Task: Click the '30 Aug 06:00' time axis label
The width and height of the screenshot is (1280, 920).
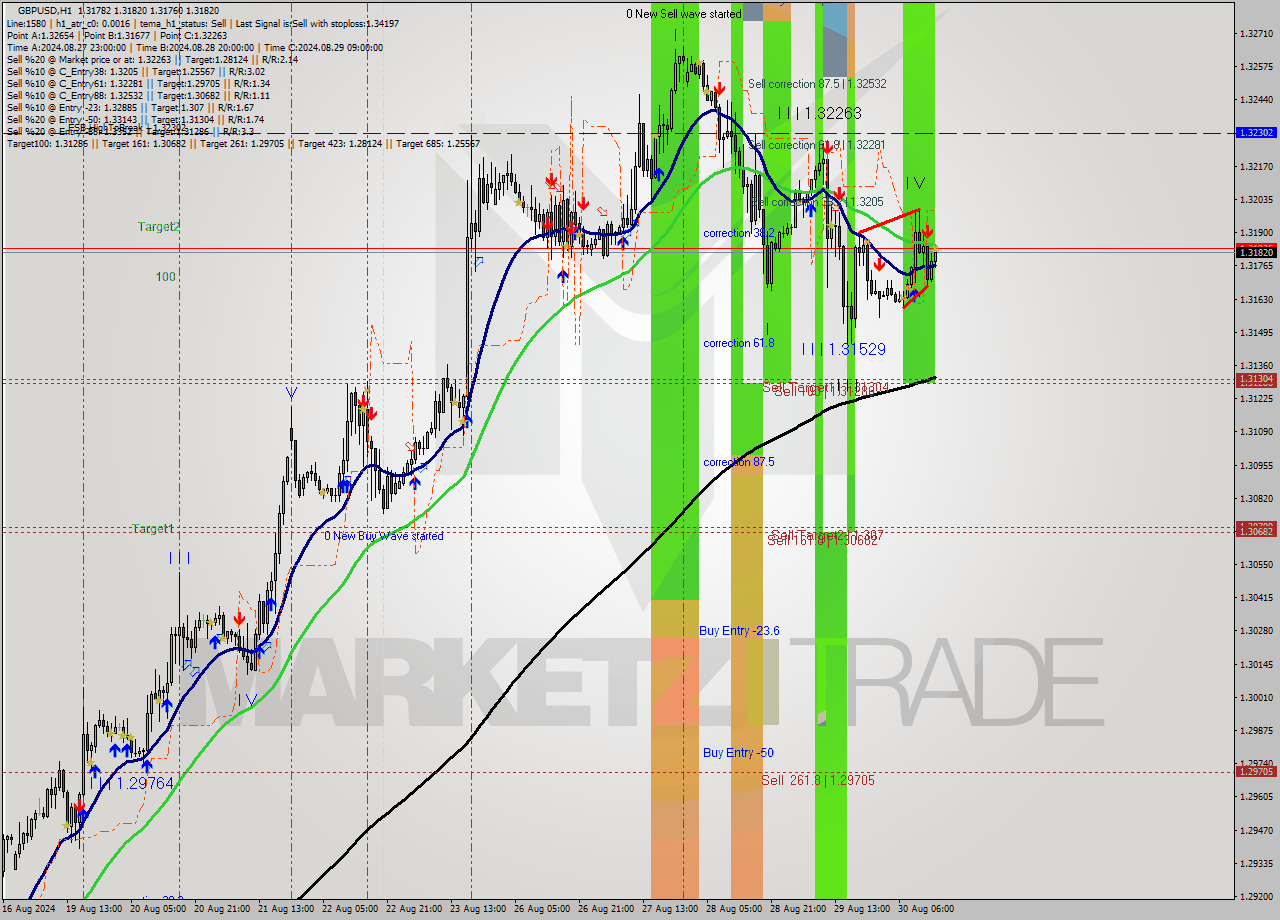Action: point(926,909)
